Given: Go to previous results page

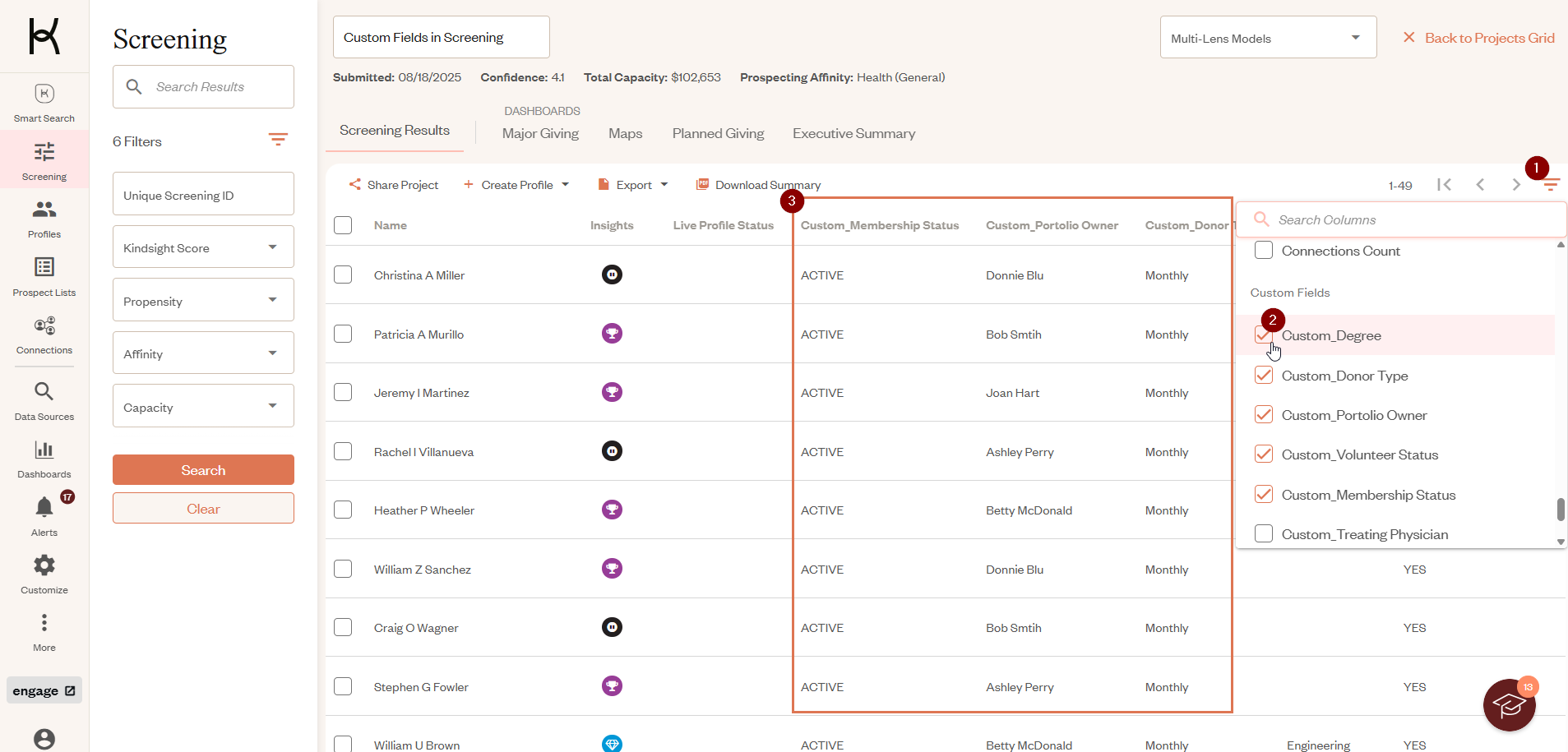Looking at the screenshot, I should (1480, 184).
